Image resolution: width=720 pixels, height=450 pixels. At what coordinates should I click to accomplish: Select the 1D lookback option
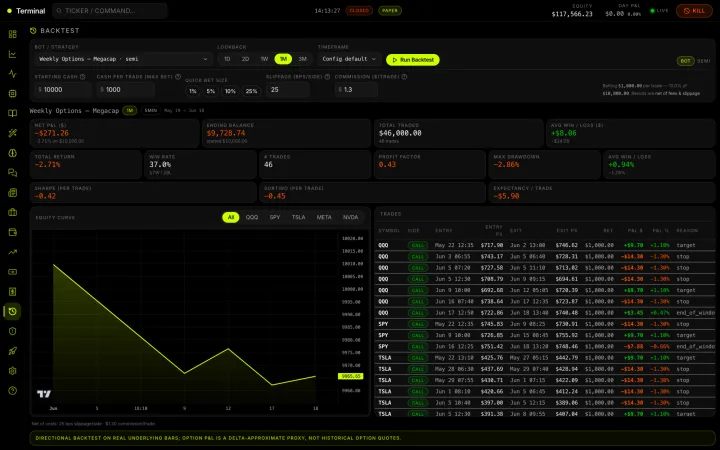tap(227, 59)
